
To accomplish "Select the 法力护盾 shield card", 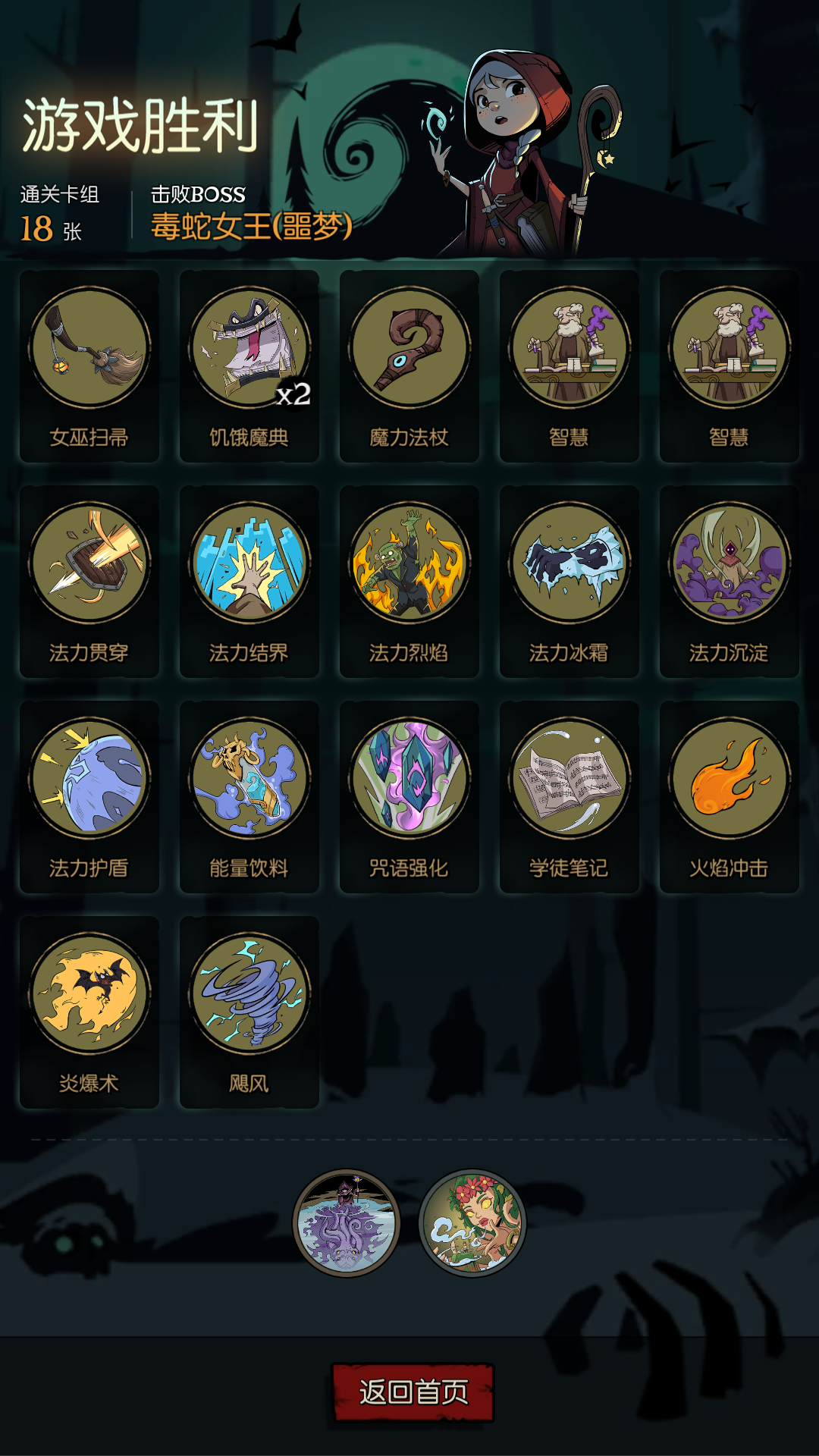I will [89, 797].
